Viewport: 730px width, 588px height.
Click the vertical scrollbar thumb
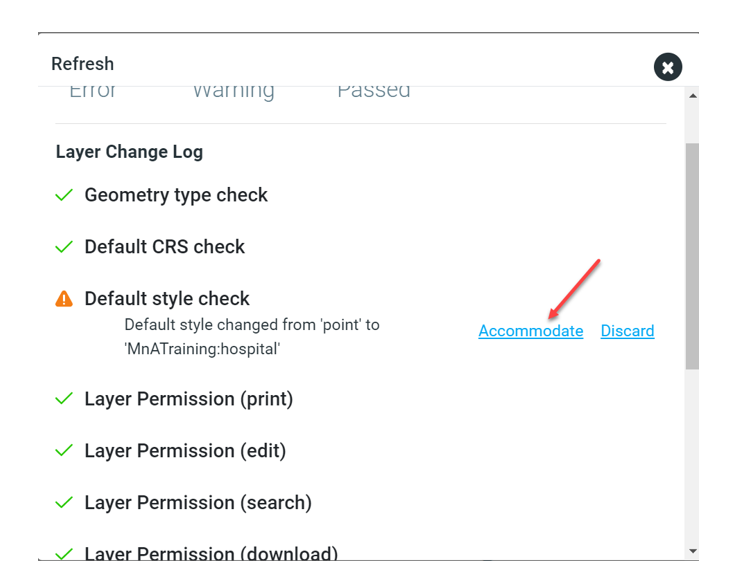click(693, 255)
